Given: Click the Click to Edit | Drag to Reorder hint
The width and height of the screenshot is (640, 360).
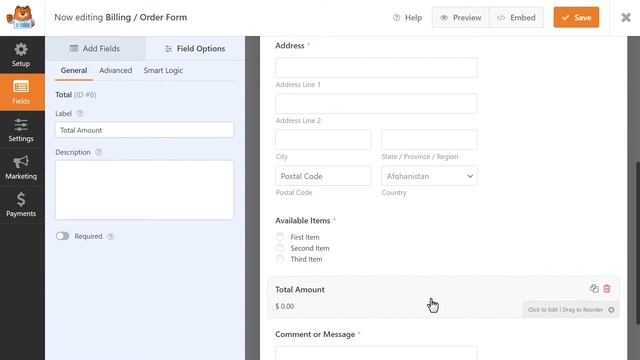Looking at the screenshot, I should pyautogui.click(x=571, y=310).
